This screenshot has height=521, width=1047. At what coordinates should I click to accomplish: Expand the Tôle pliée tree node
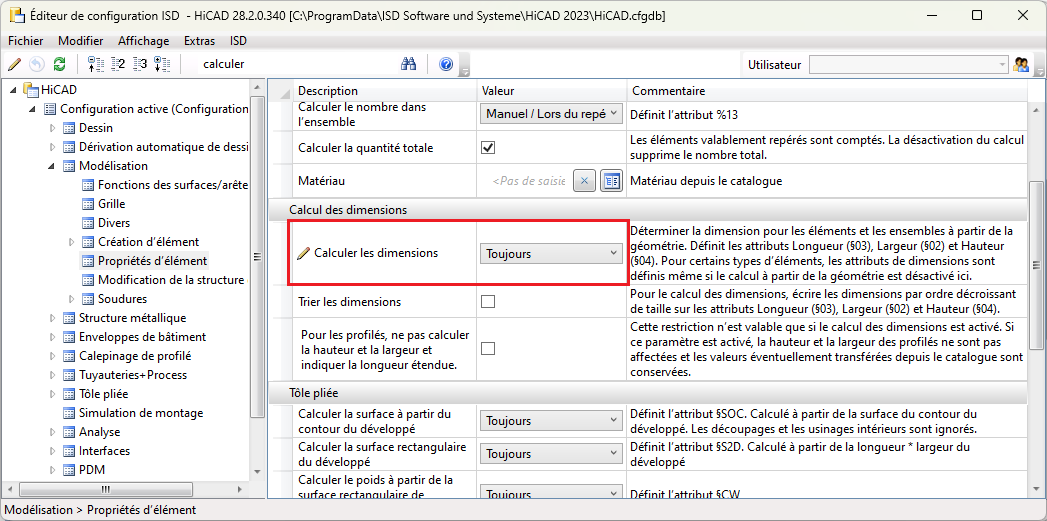53,394
